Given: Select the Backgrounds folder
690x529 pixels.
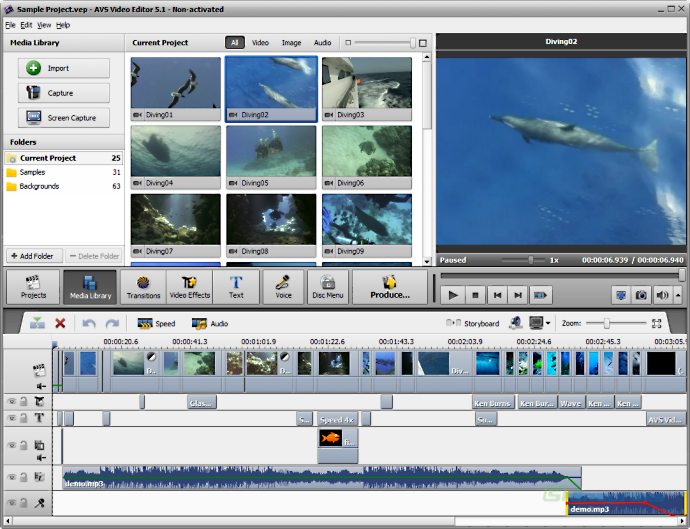Looking at the screenshot, I should point(63,186).
